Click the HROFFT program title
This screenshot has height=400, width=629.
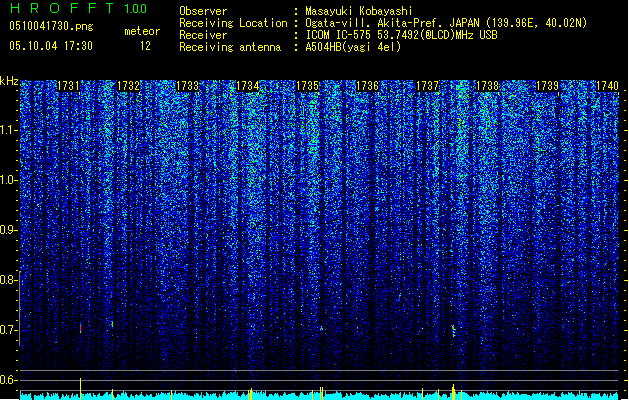[x=62, y=8]
